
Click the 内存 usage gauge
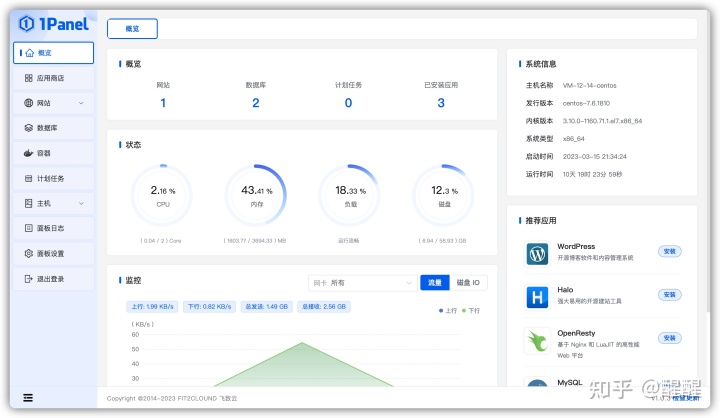point(256,195)
